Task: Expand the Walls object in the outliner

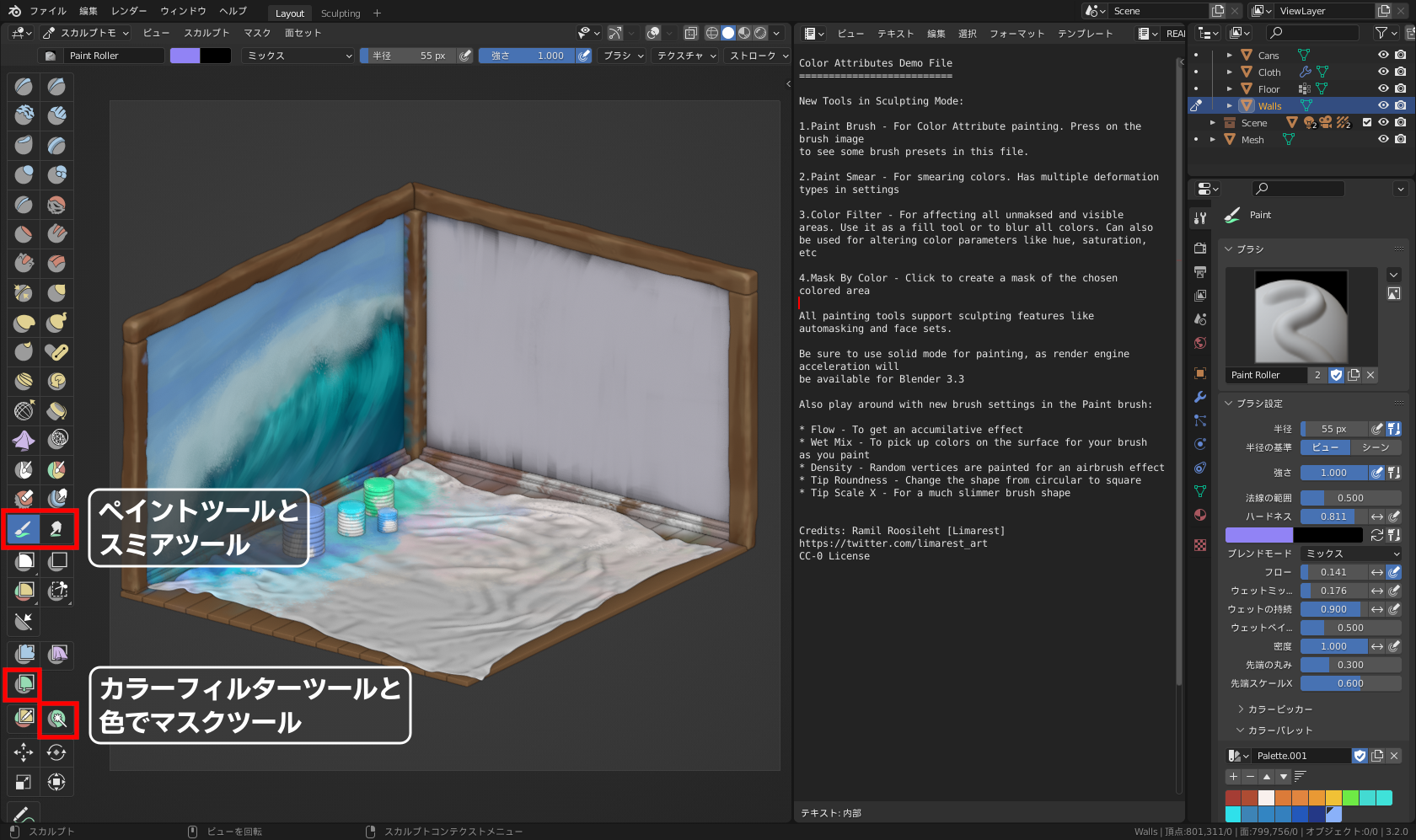Action: 1229,105
